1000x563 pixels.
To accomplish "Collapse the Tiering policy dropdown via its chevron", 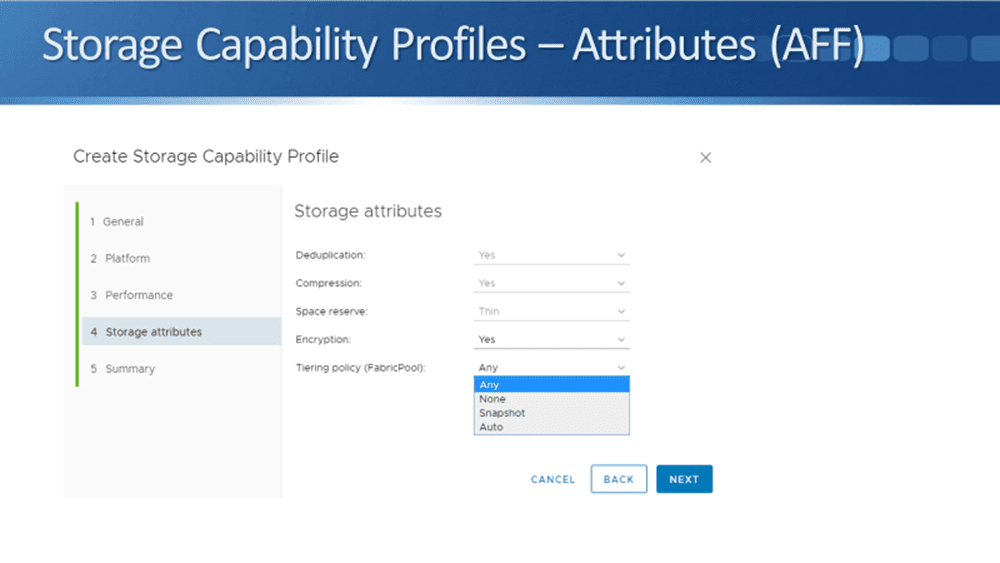I will pyautogui.click(x=621, y=368).
